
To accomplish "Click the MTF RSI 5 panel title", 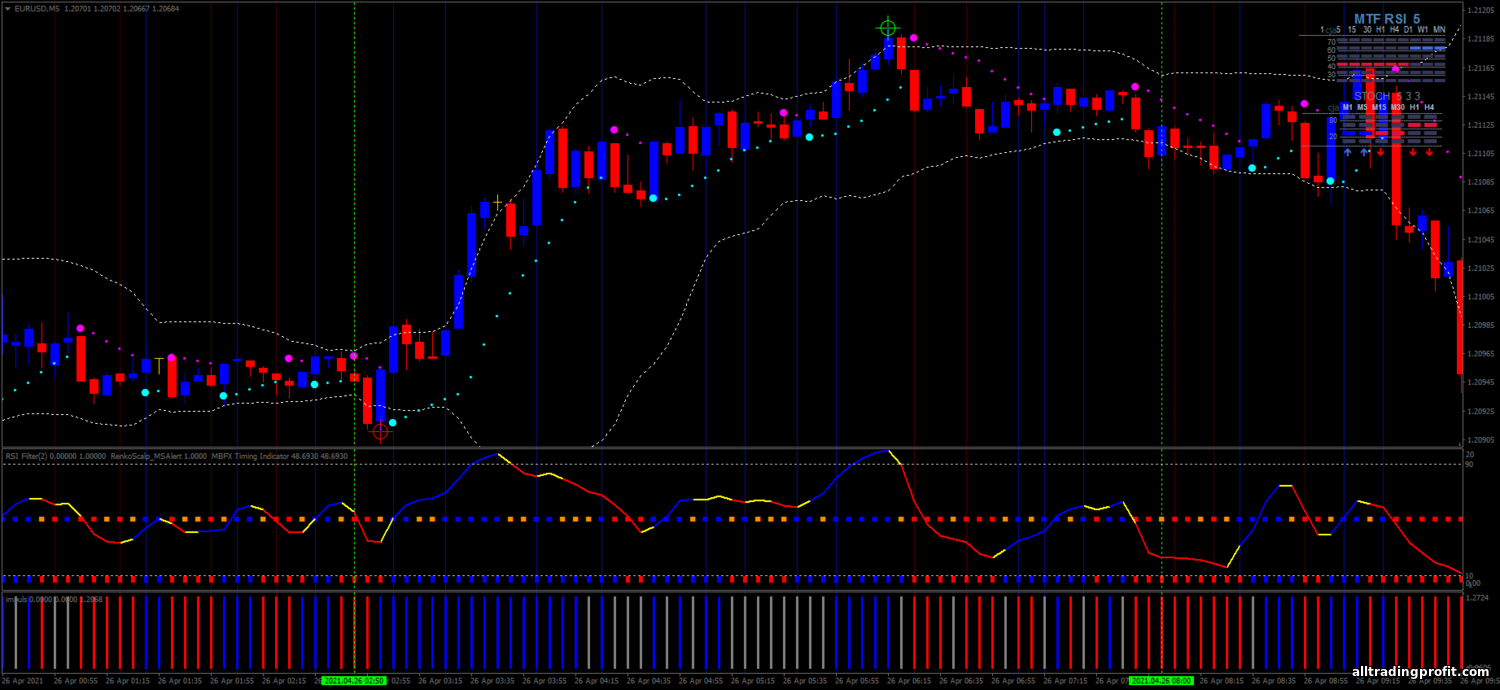I will coord(1387,19).
